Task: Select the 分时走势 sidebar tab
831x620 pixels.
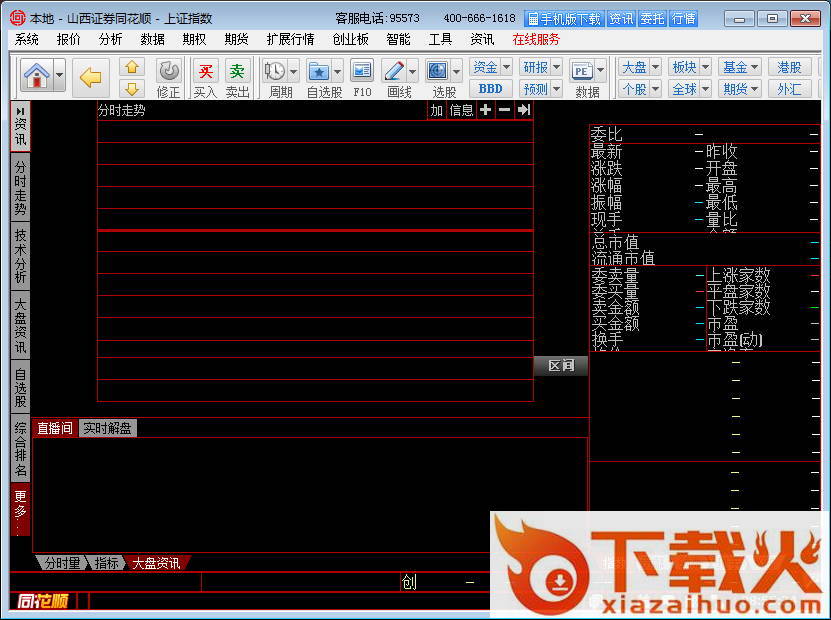Action: (20, 188)
